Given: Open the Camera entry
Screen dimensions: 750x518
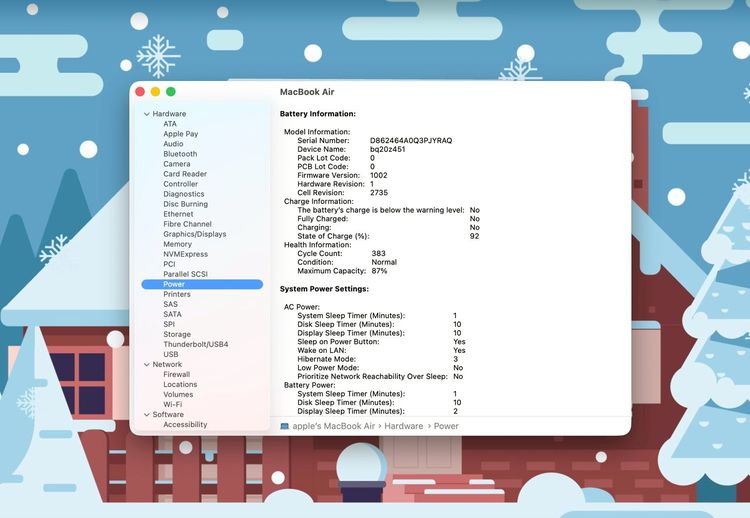Looking at the screenshot, I should (176, 164).
